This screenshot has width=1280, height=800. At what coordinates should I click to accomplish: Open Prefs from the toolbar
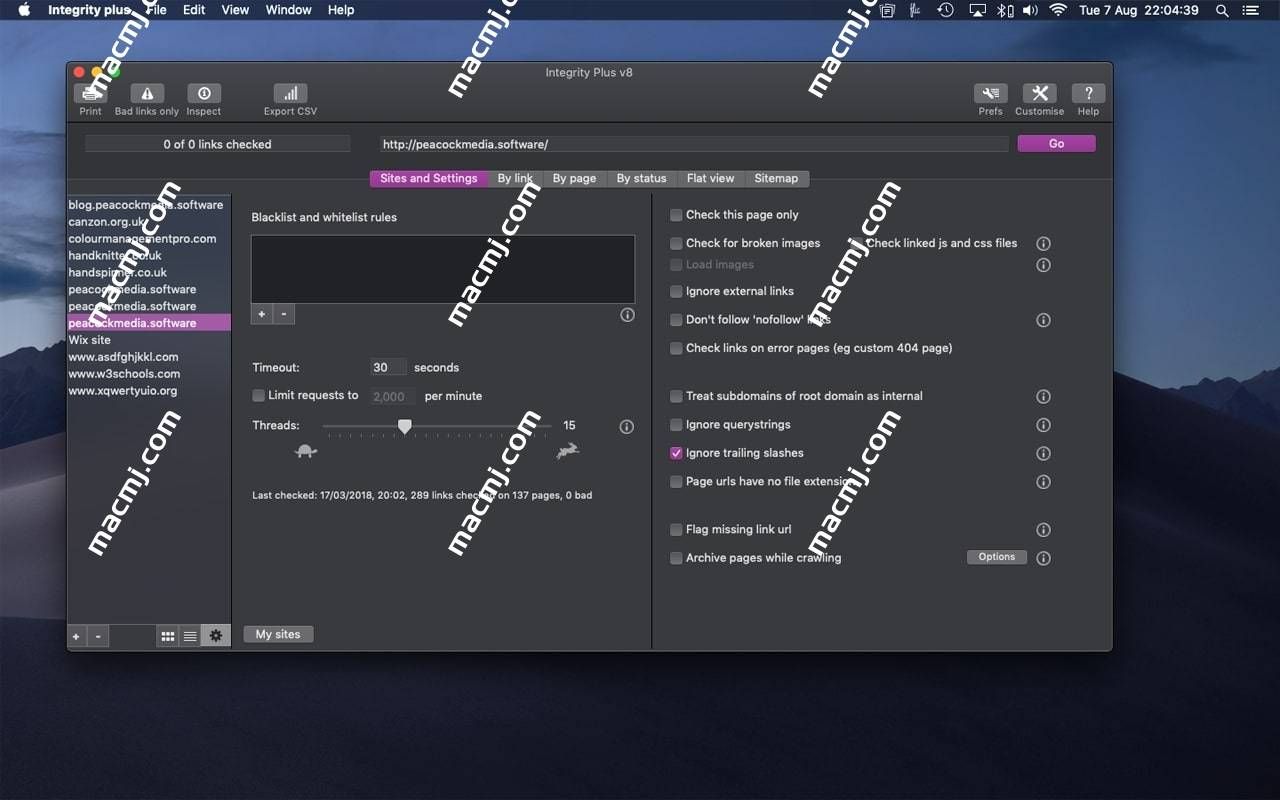(991, 94)
